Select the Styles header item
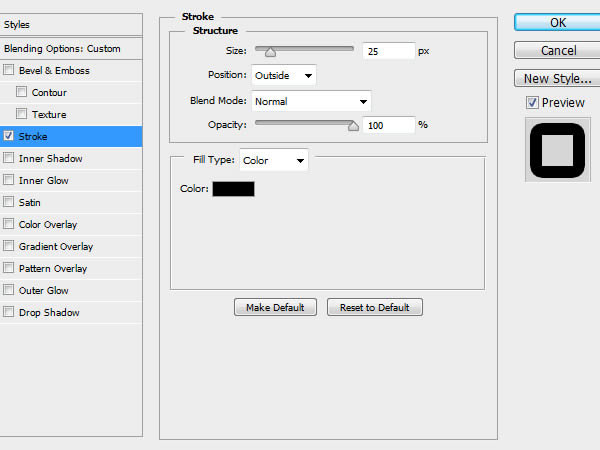Viewport: 600px width, 450px height. click(71, 25)
